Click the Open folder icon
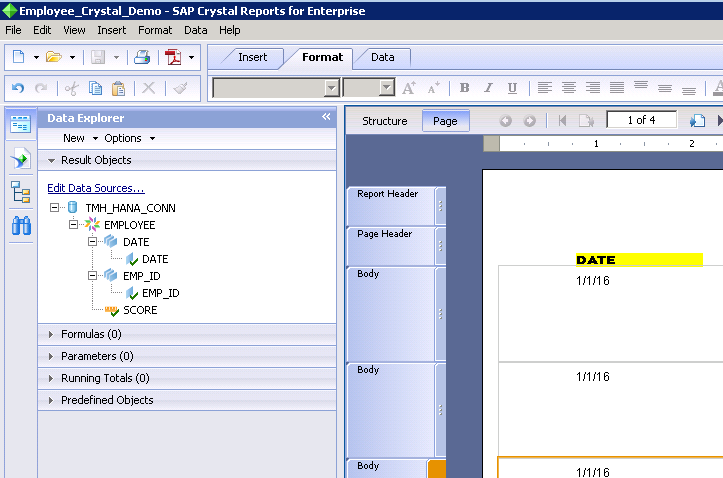 coord(53,57)
